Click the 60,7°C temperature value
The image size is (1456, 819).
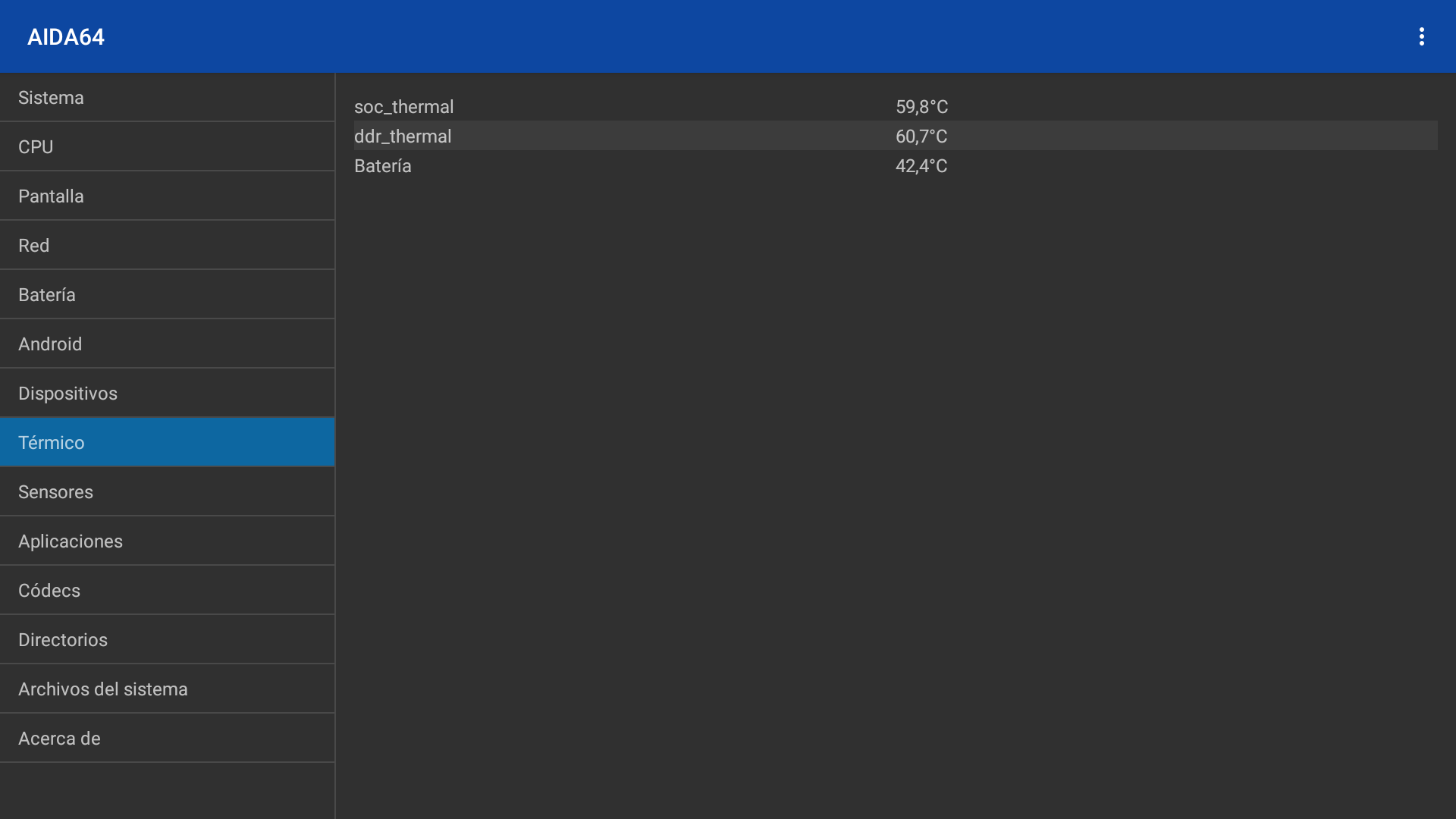coord(921,136)
